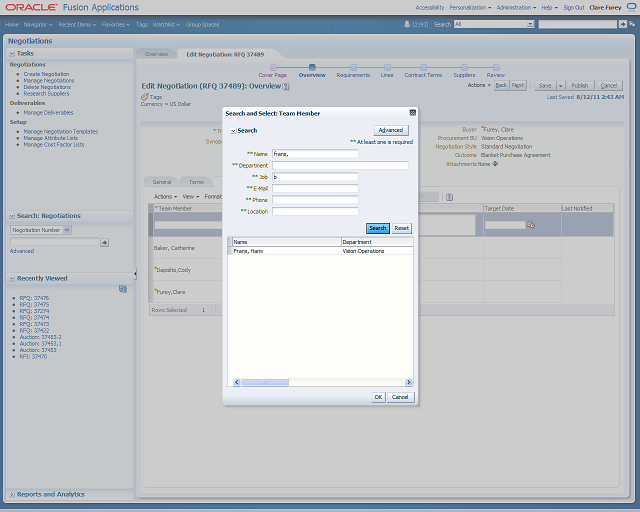The height and width of the screenshot is (512, 640).
Task: Click OK in the Team Member dialog
Action: [x=378, y=397]
